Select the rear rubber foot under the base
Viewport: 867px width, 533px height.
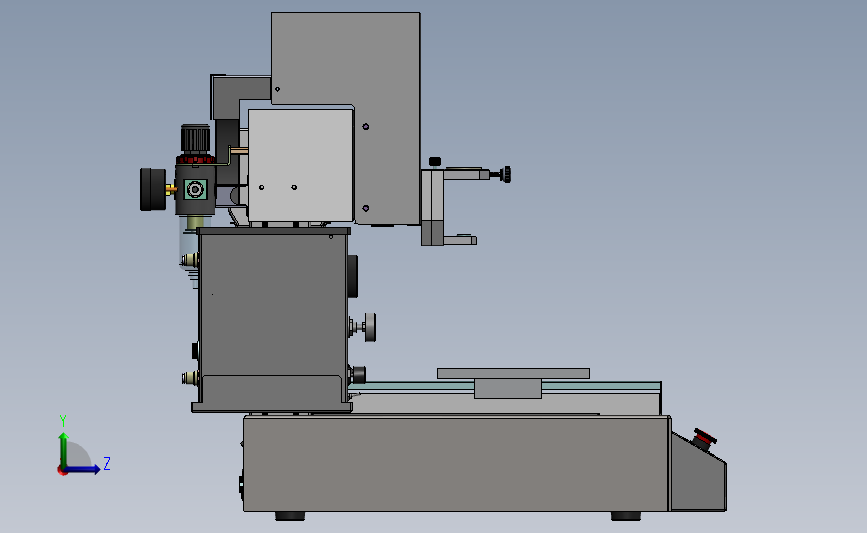tap(290, 516)
